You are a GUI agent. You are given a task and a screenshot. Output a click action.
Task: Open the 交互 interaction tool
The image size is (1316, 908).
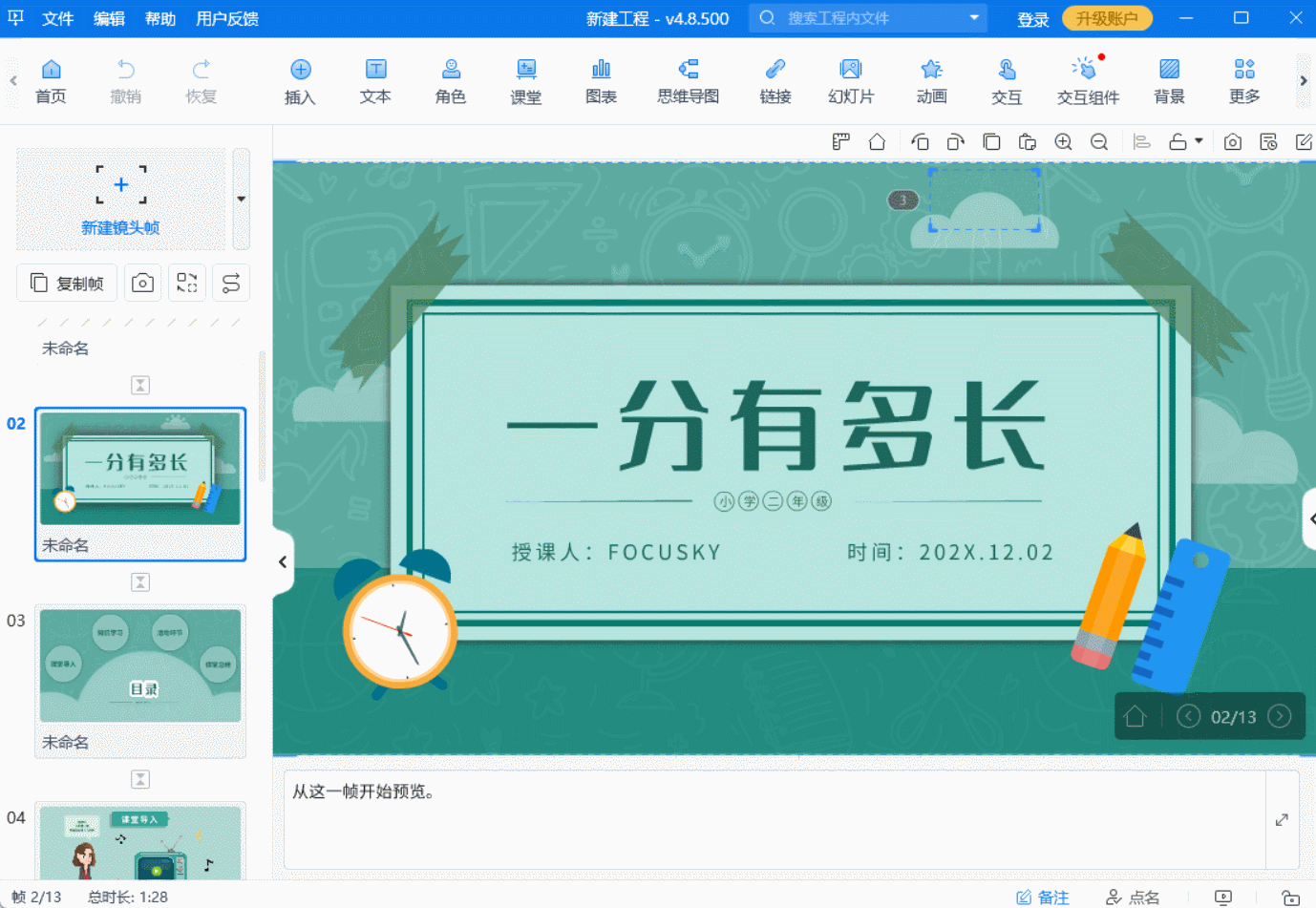click(1007, 81)
